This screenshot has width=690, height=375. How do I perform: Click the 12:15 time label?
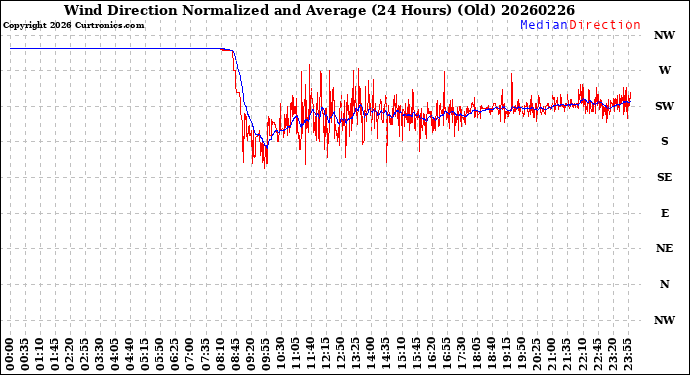pyautogui.click(x=326, y=354)
